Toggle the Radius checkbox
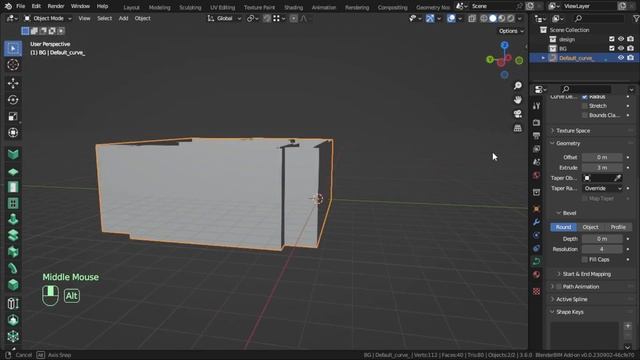The image size is (640, 360). 584,97
